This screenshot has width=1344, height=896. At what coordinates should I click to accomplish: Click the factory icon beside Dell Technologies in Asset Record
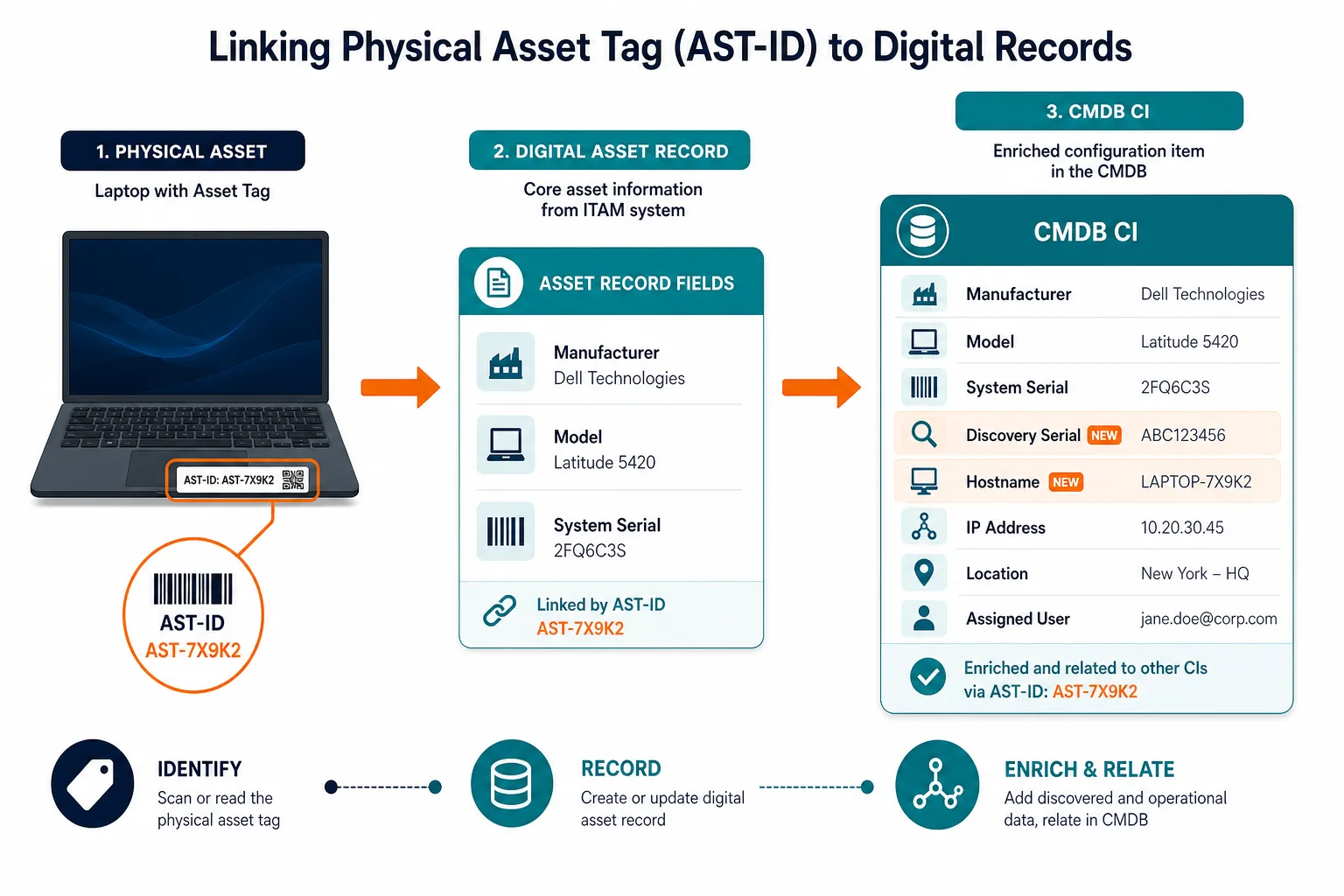tap(506, 361)
